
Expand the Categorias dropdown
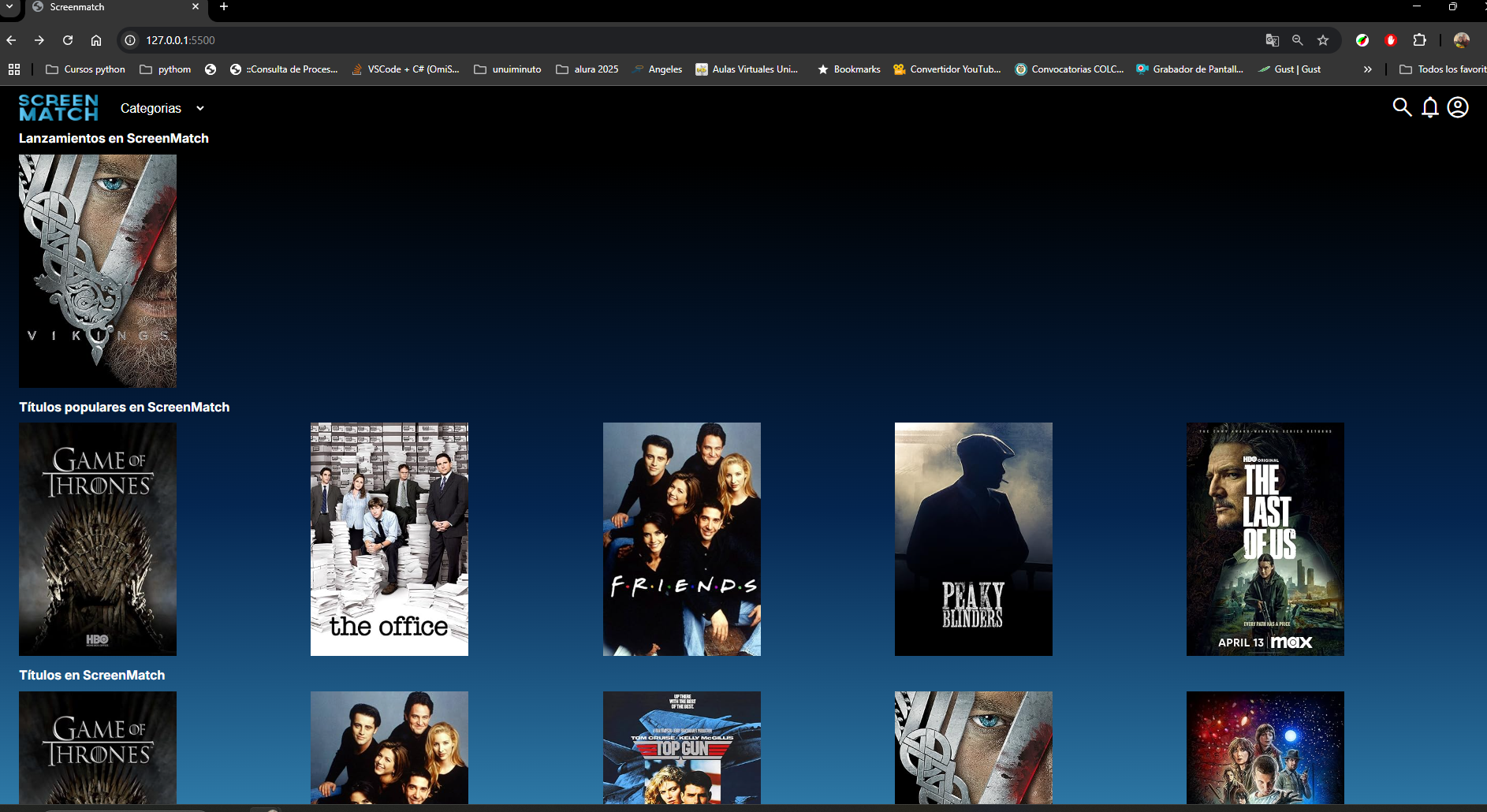(162, 109)
